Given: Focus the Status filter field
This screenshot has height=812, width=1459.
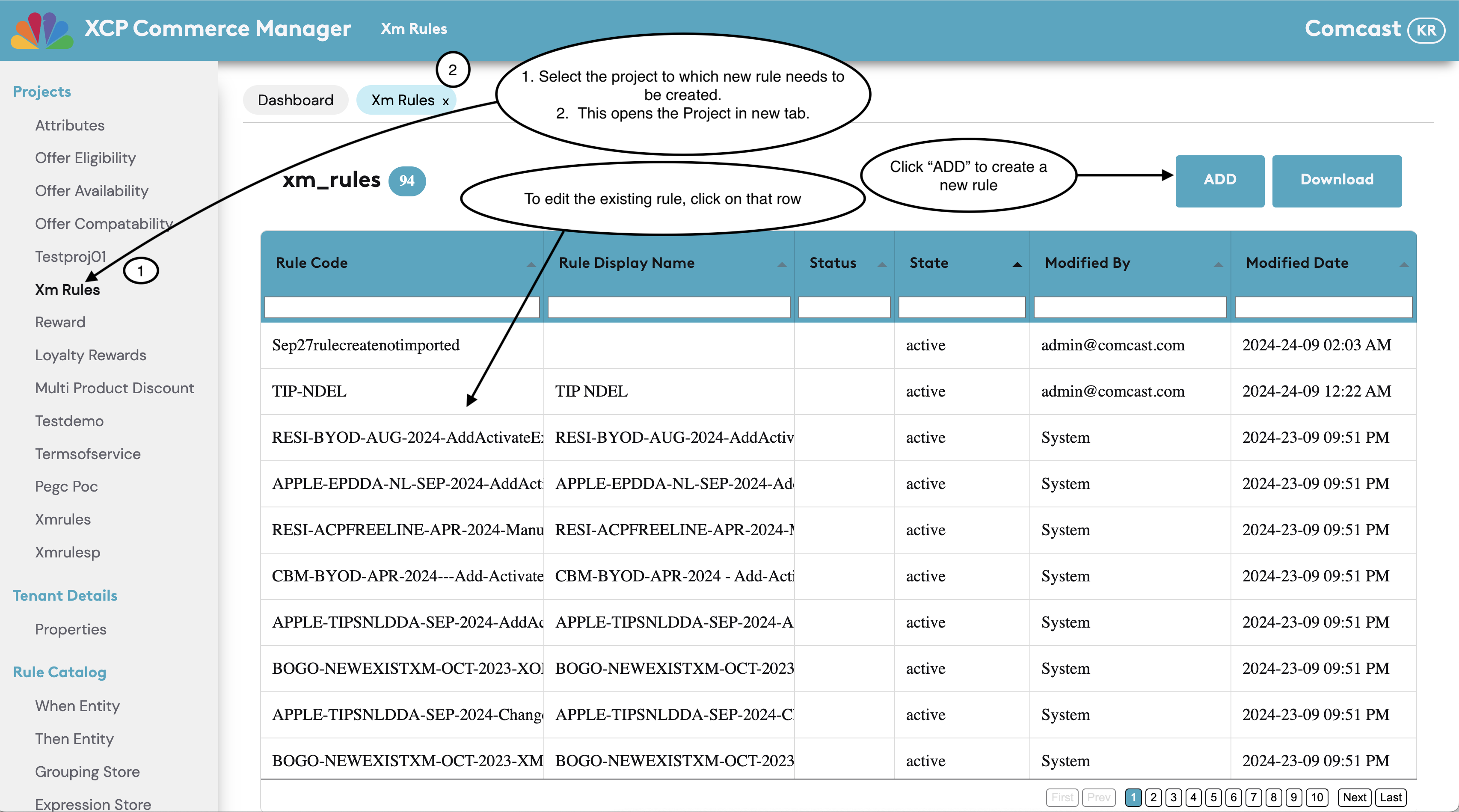Looking at the screenshot, I should pos(844,308).
